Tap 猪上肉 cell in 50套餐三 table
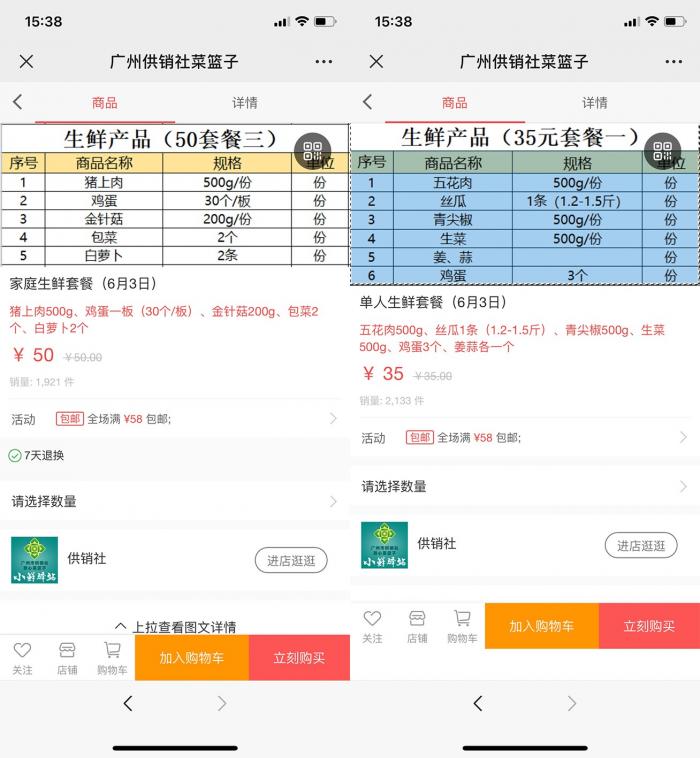700x758 pixels. (x=104, y=182)
